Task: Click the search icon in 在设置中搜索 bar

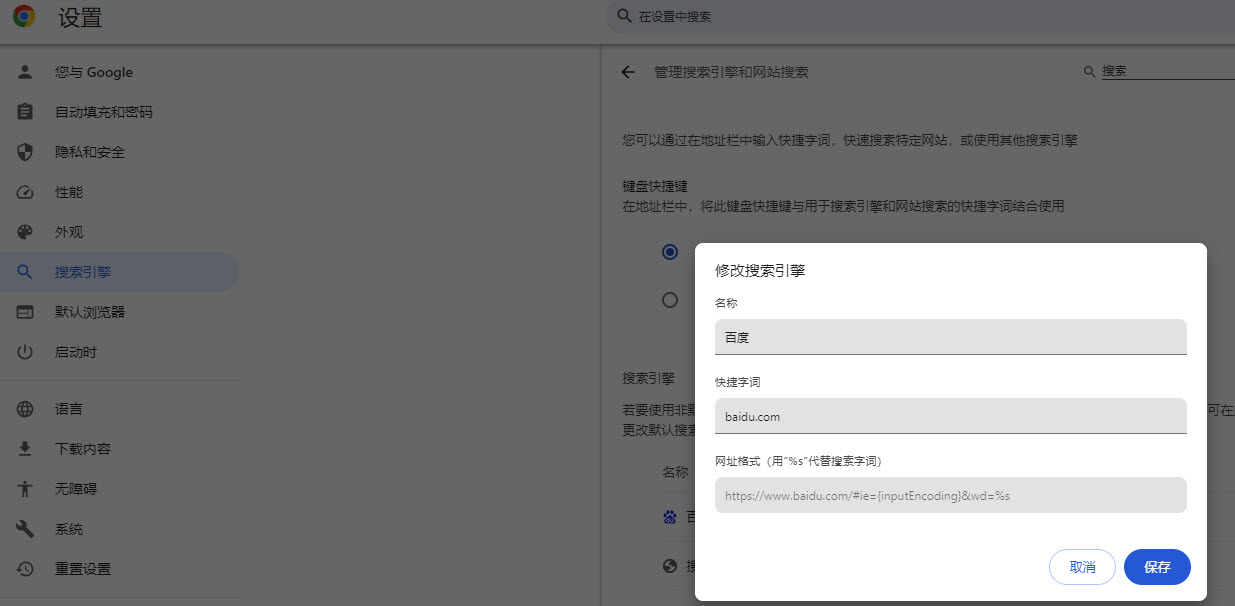Action: coord(624,16)
